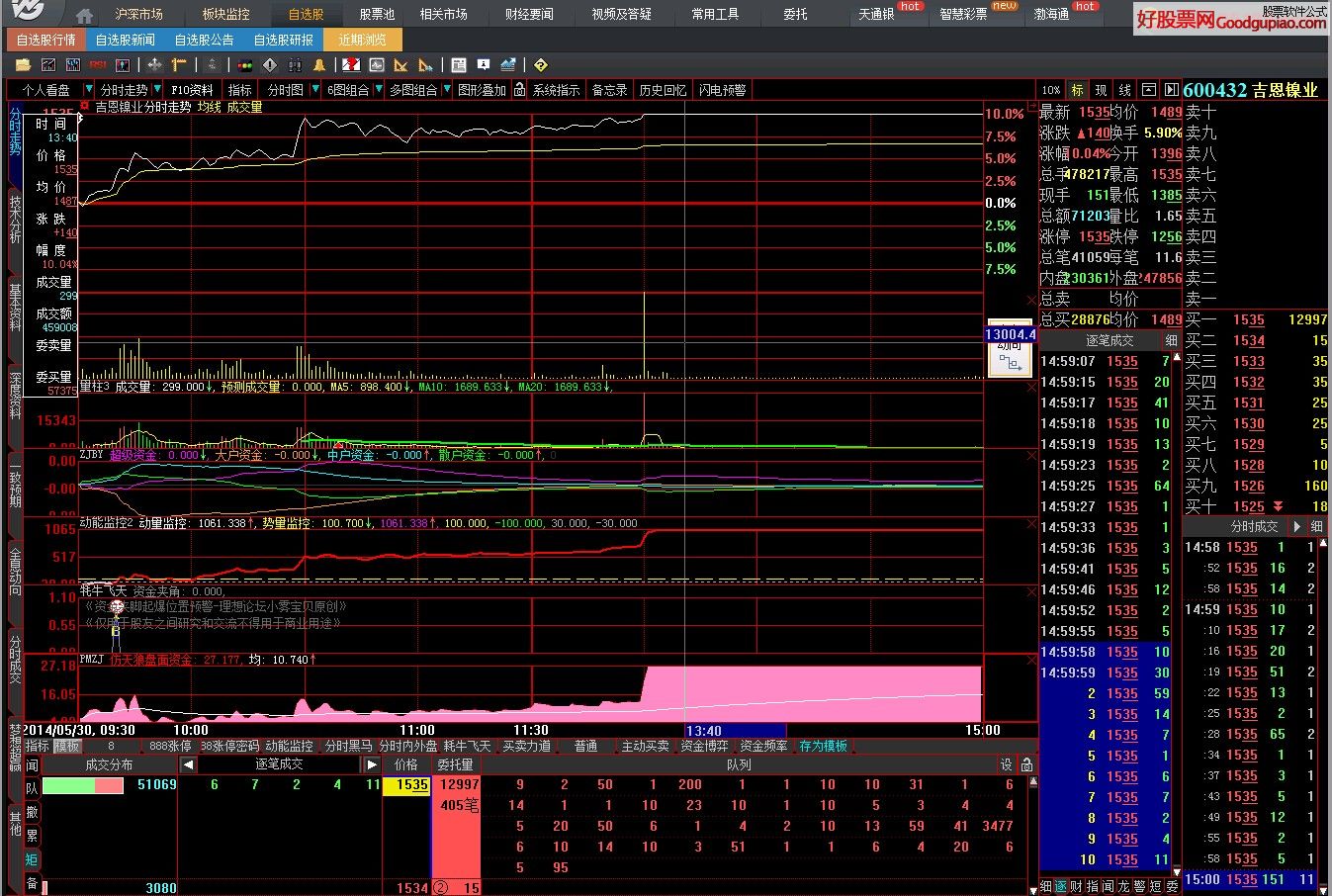Click the spectrum bars icon left of RSI
Image resolution: width=1332 pixels, height=896 pixels.
73,64
